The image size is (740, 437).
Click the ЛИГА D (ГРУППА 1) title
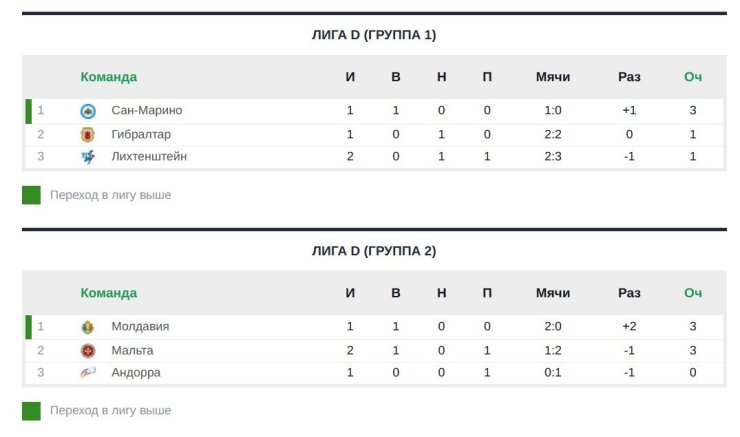374,35
